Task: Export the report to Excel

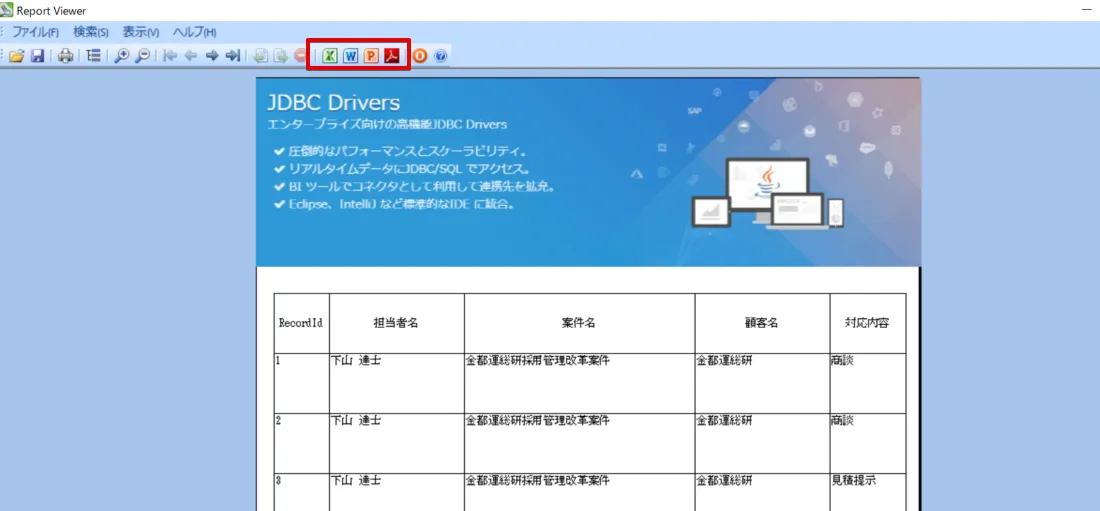Action: tap(329, 56)
